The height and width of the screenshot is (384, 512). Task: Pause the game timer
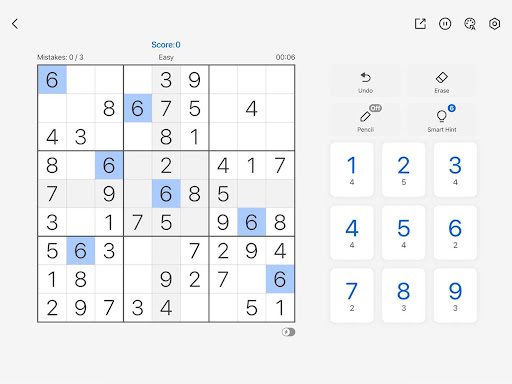click(445, 24)
